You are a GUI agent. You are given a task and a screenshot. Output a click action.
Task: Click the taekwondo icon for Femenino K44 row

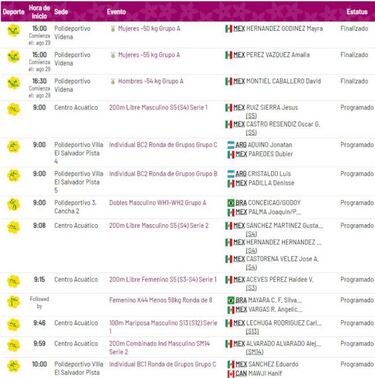(14, 302)
